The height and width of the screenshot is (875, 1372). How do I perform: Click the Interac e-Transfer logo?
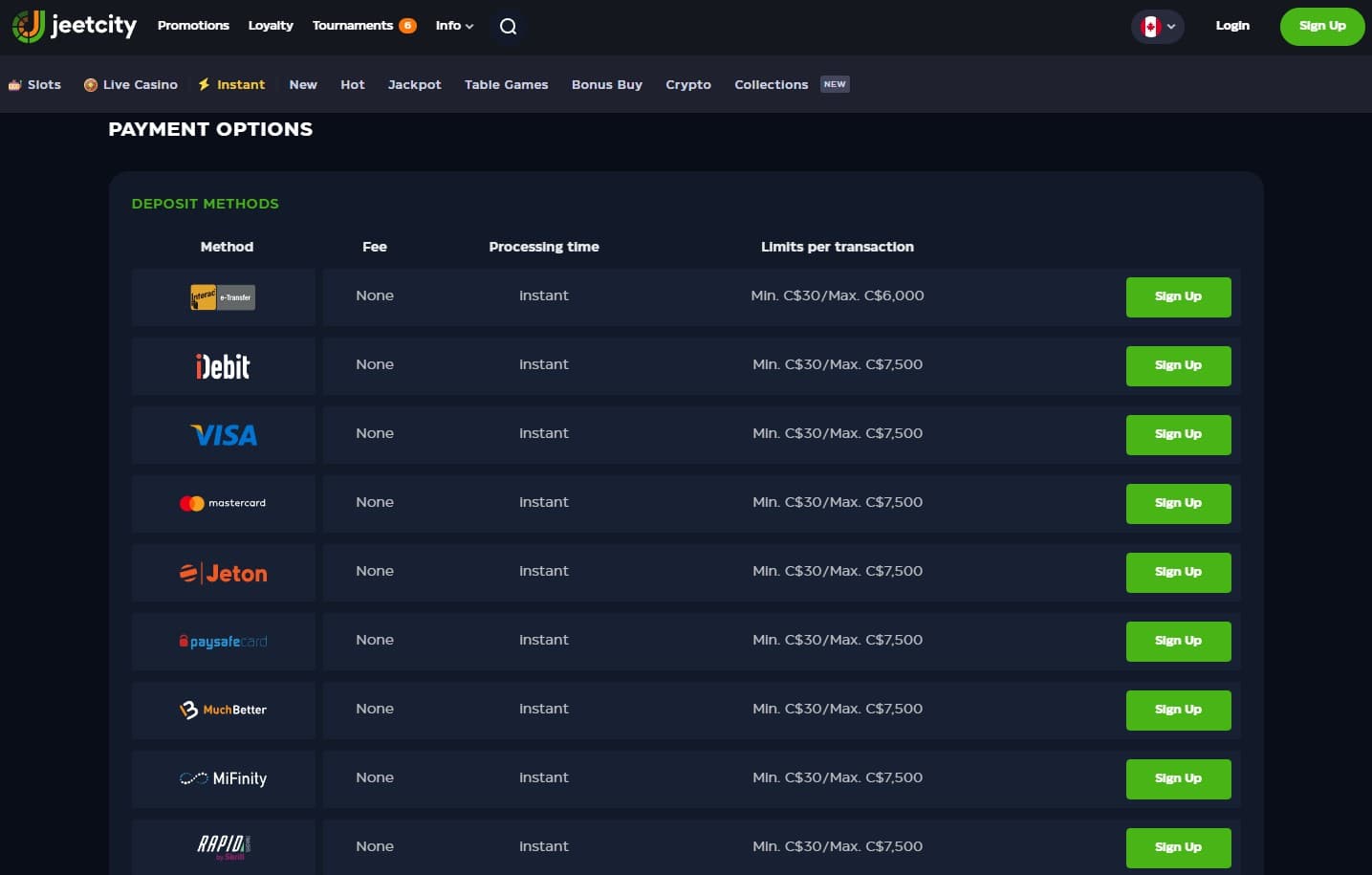pos(223,297)
